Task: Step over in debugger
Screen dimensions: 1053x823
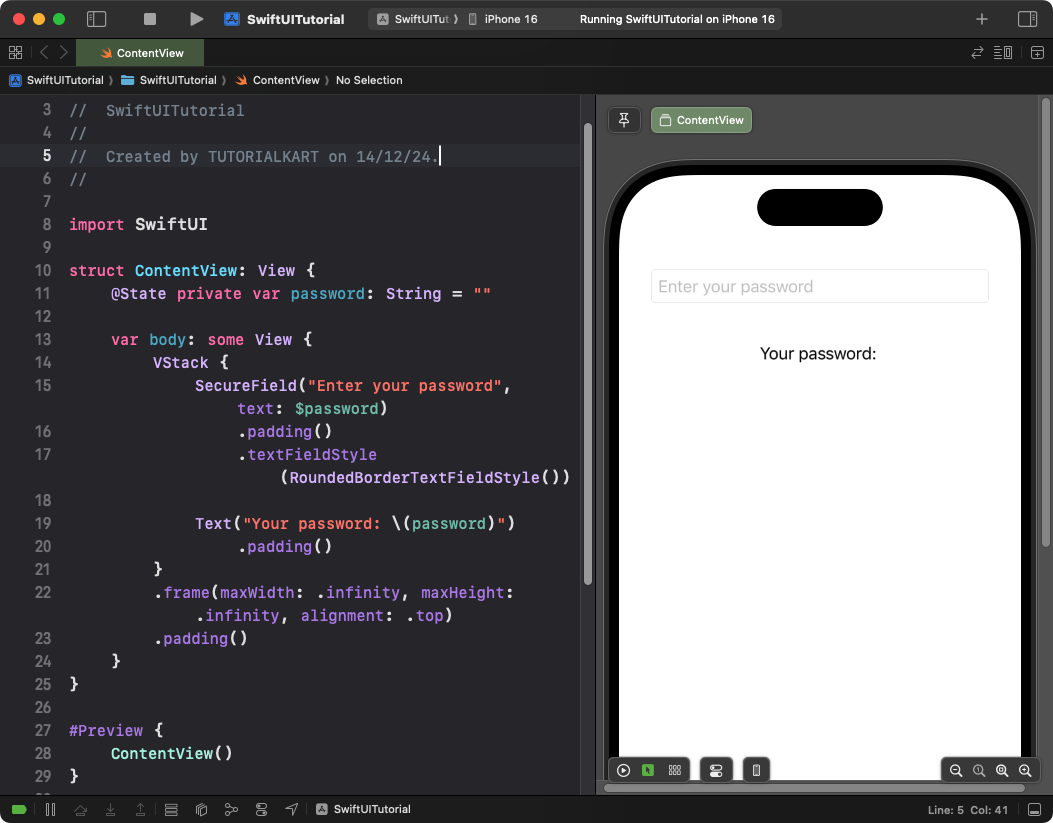Action: (81, 809)
